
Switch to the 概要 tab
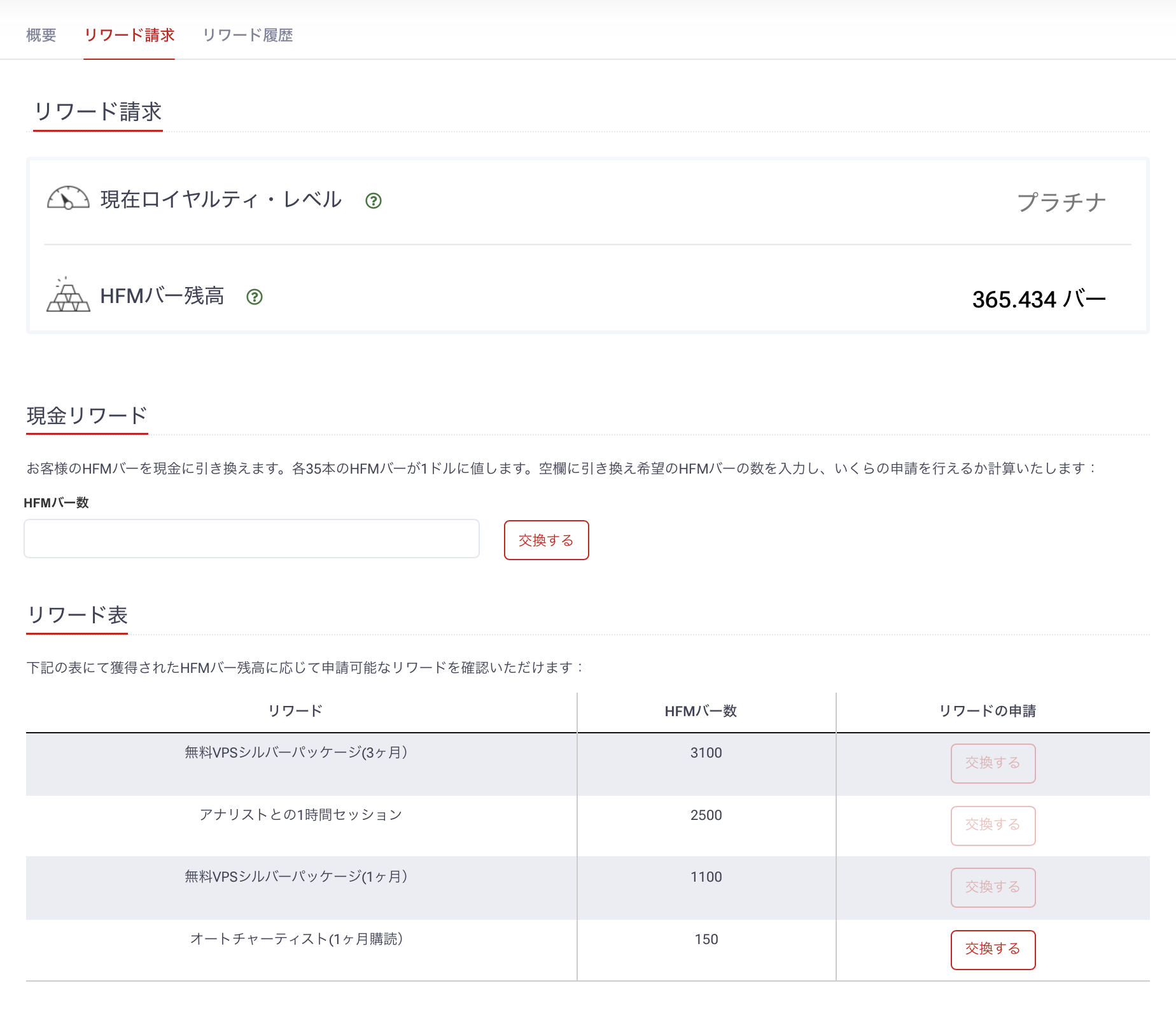41,35
